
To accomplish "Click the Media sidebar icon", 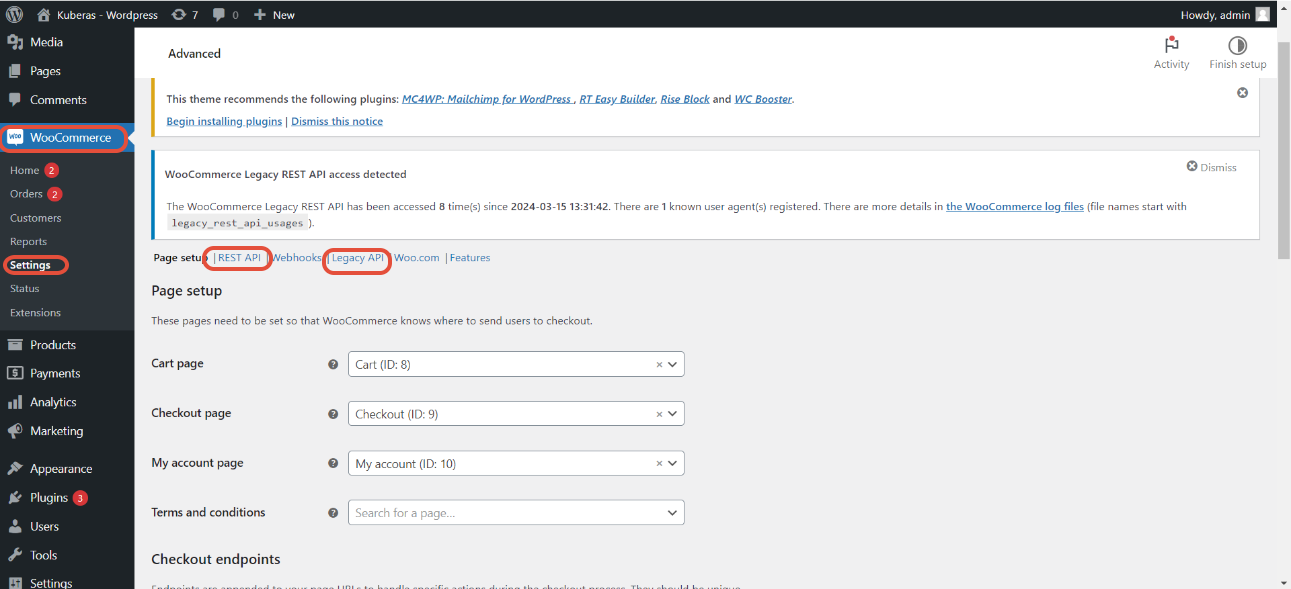I will pos(14,42).
